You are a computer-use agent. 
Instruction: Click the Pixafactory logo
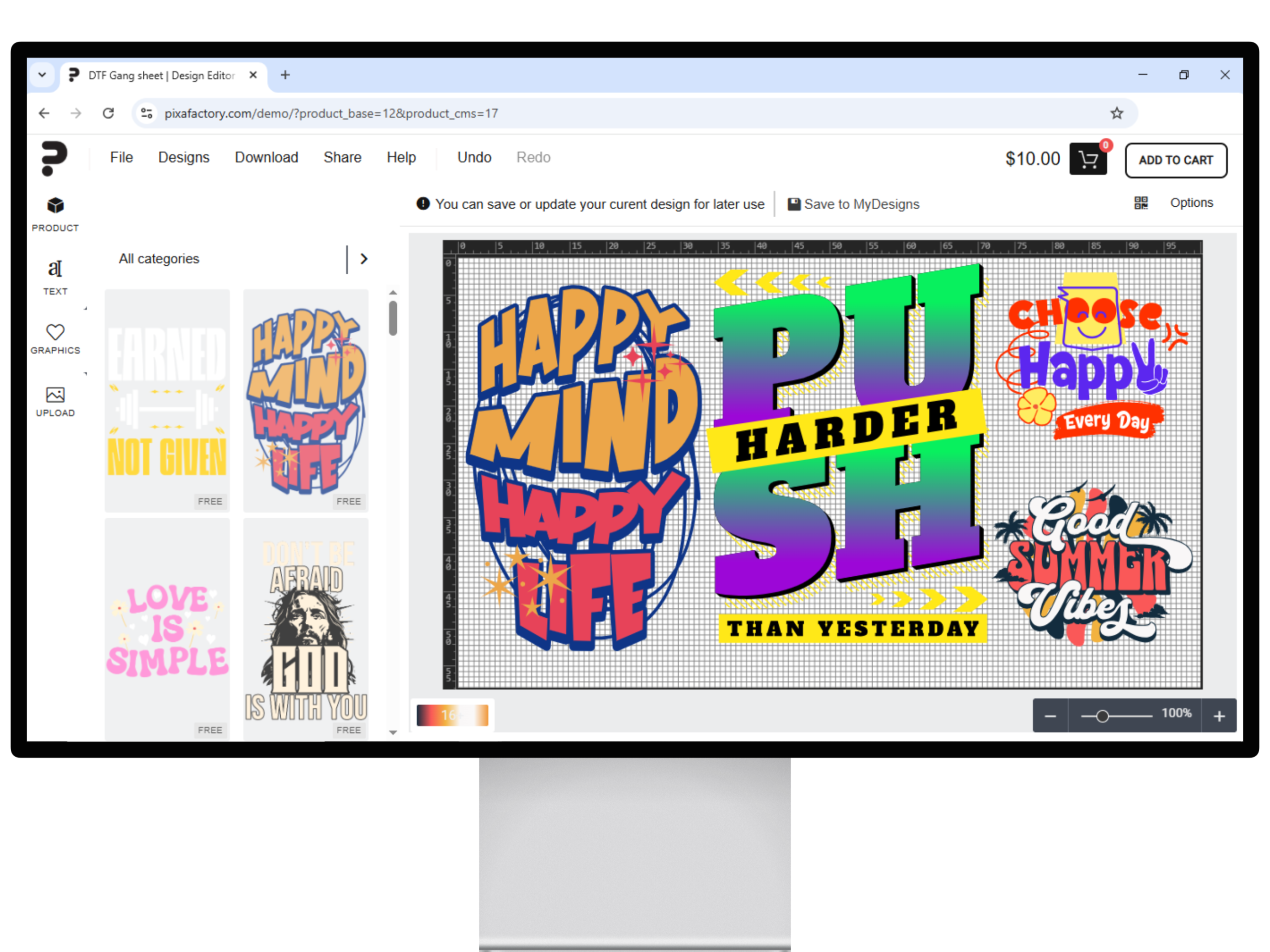pyautogui.click(x=55, y=158)
